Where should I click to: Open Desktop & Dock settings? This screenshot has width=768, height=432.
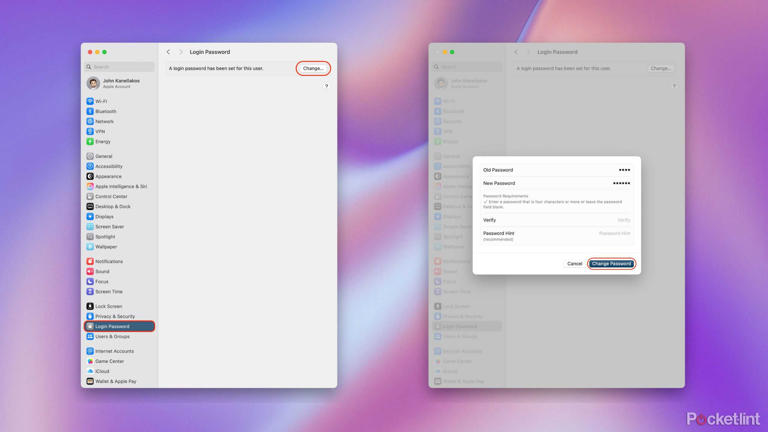coord(112,206)
